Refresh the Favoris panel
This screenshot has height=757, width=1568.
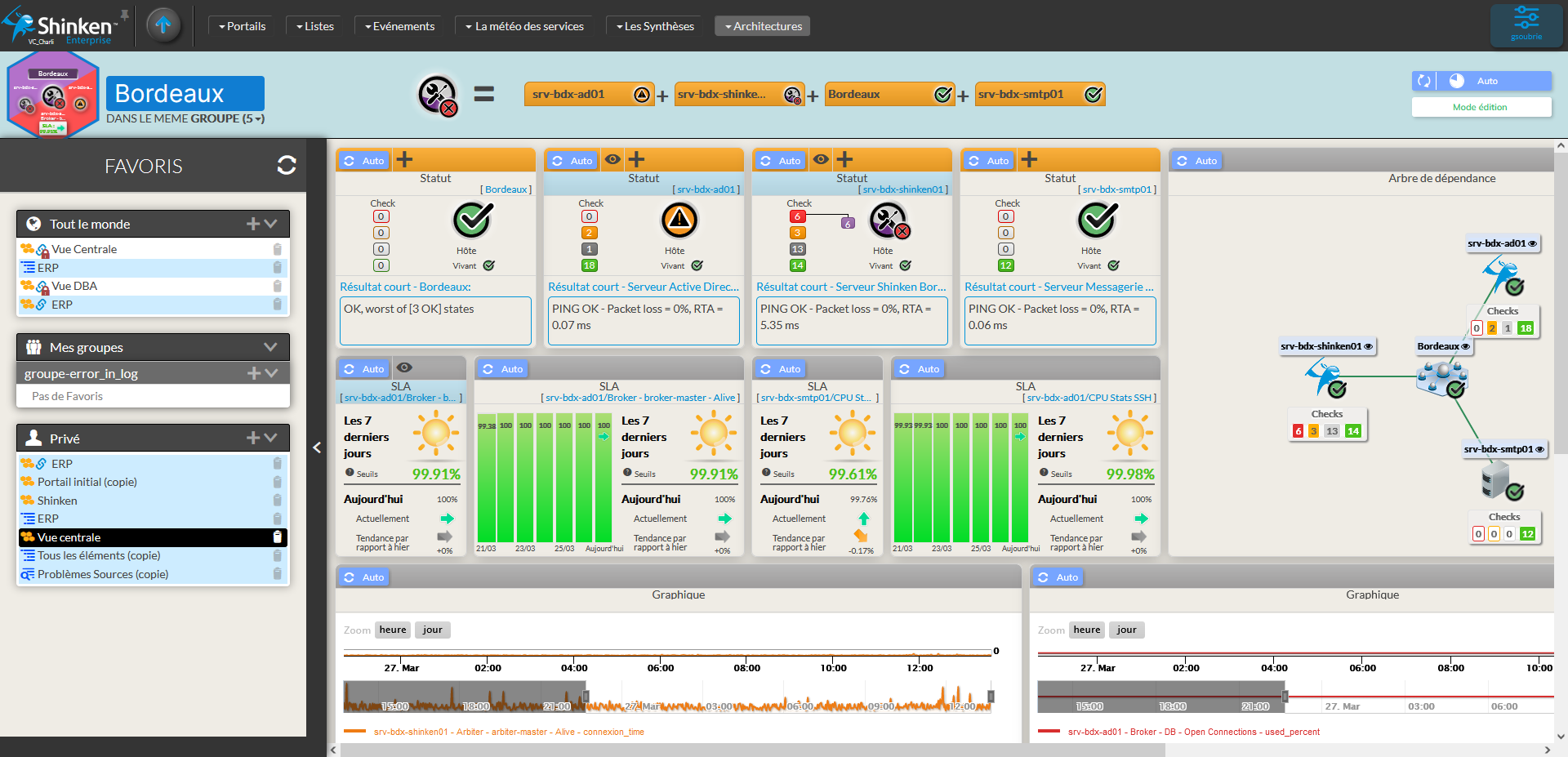pyautogui.click(x=287, y=166)
